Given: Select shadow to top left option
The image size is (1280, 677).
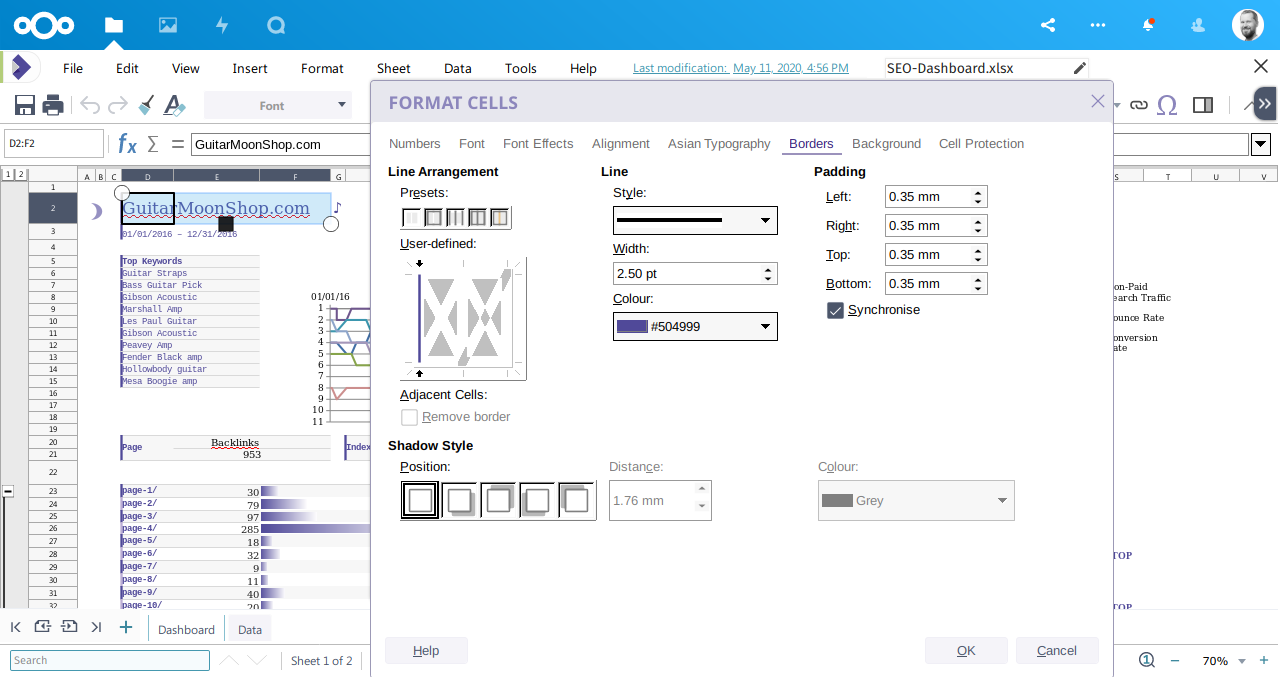Looking at the screenshot, I should pos(576,500).
